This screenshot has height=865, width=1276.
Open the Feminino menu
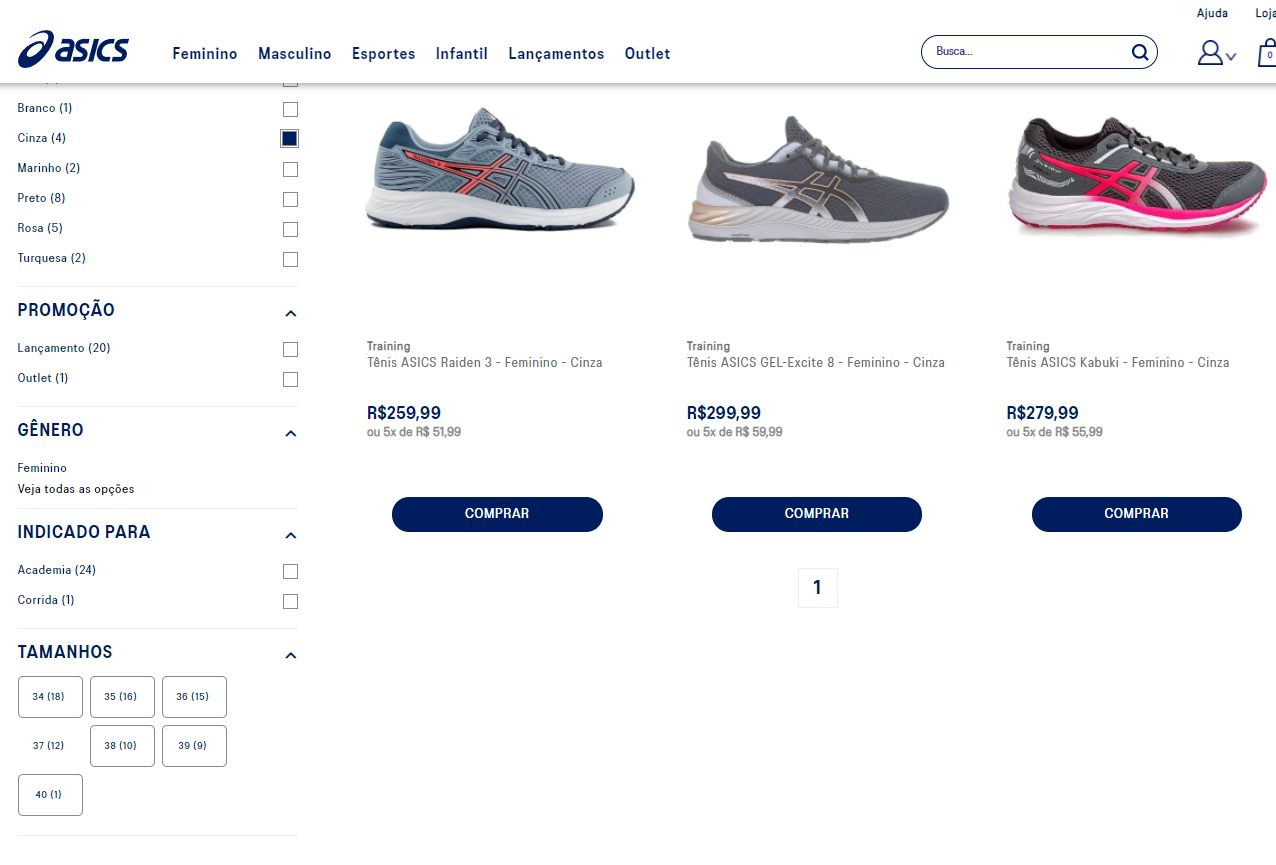pyautogui.click(x=205, y=54)
